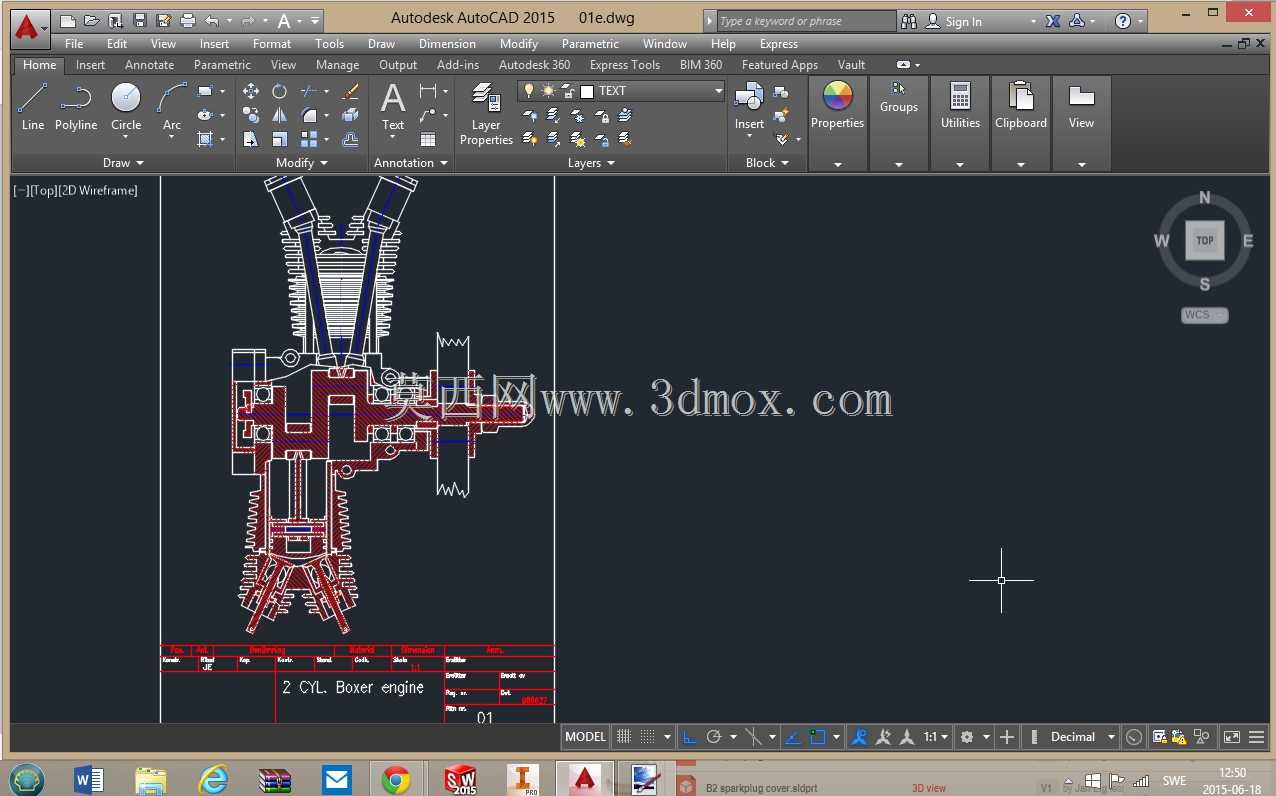Pick the Arc tool

pos(172,107)
